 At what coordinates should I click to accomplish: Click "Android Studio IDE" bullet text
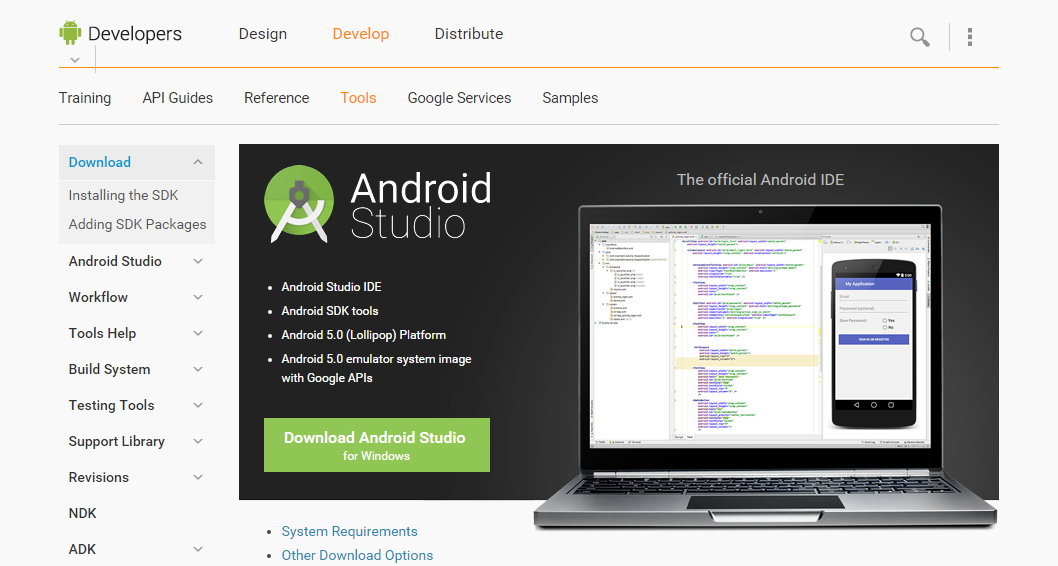[331, 287]
